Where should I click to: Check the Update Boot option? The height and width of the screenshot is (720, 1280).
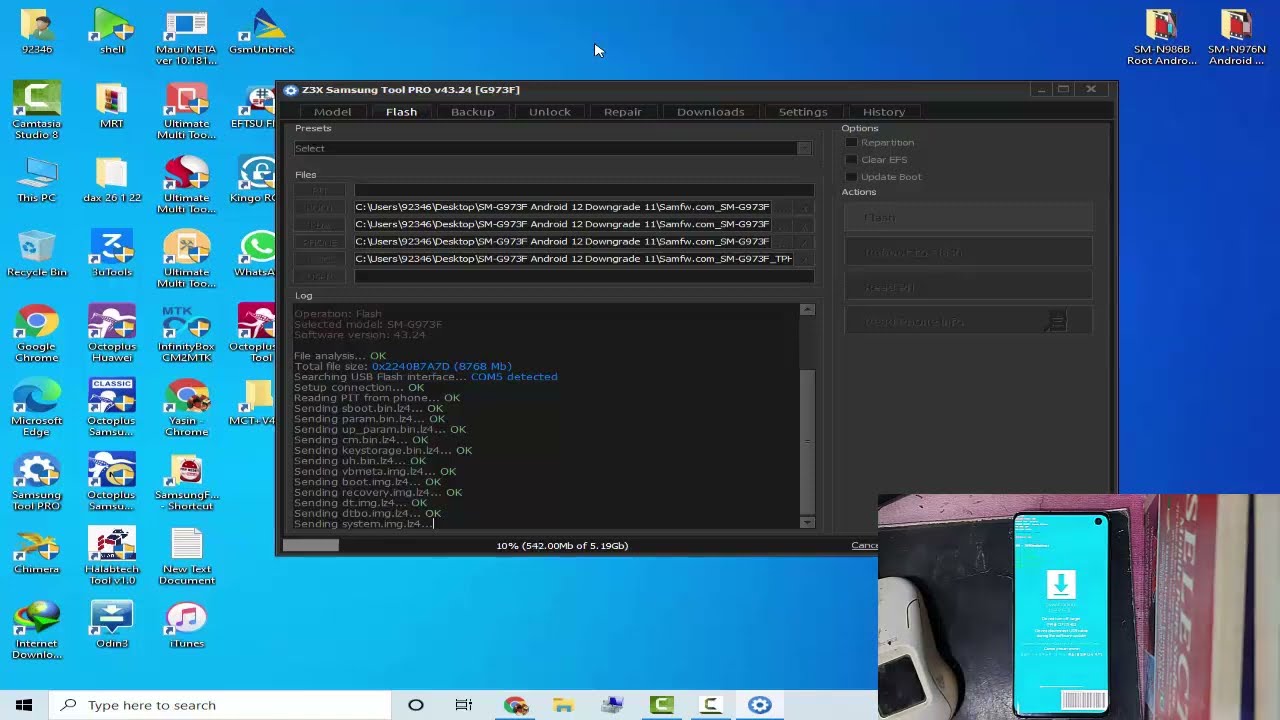(852, 177)
